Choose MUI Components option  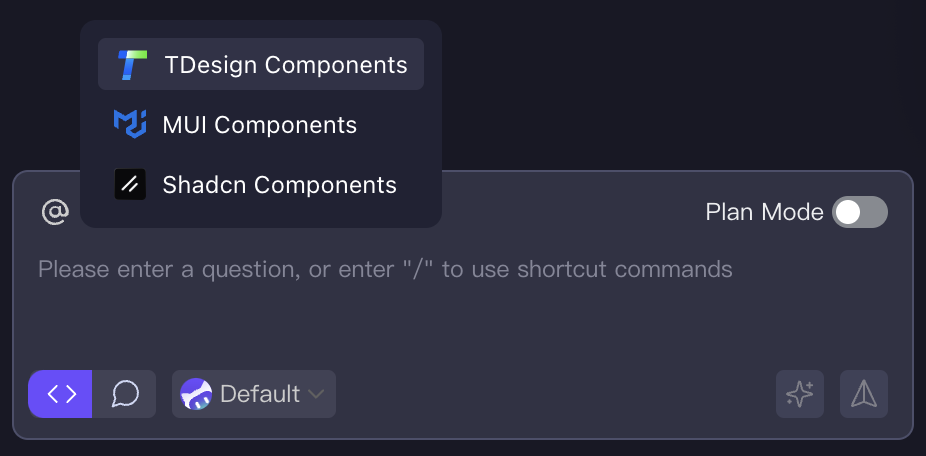(259, 125)
